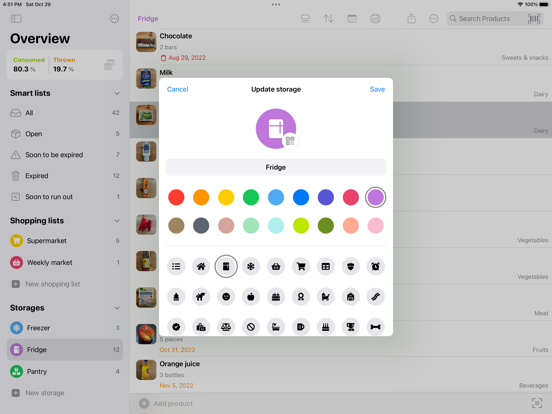The image size is (552, 414).
Task: Choose the shopping basket icon
Action: click(276, 266)
